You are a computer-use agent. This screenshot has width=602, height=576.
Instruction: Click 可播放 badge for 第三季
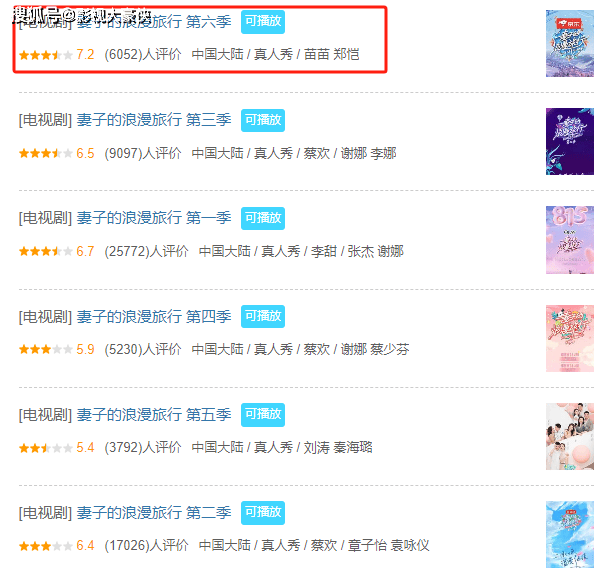pyautogui.click(x=263, y=120)
